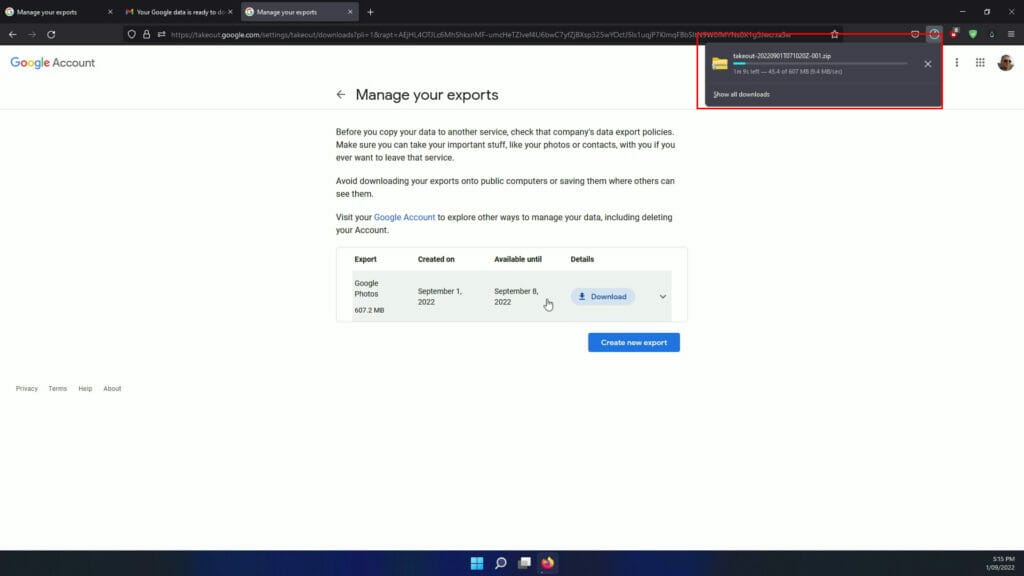Open the Google Account link in text
1024x576 pixels.
coord(404,216)
